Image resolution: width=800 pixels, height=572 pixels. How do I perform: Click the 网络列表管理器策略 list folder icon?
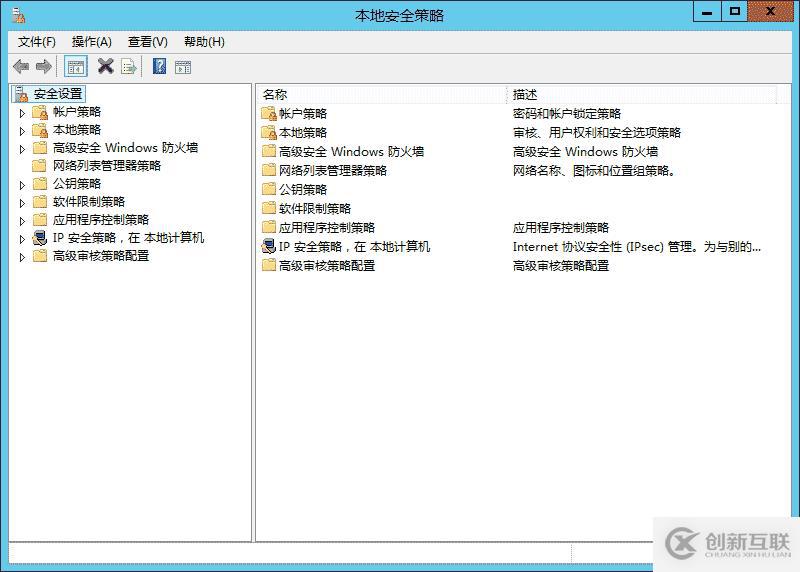(x=269, y=170)
